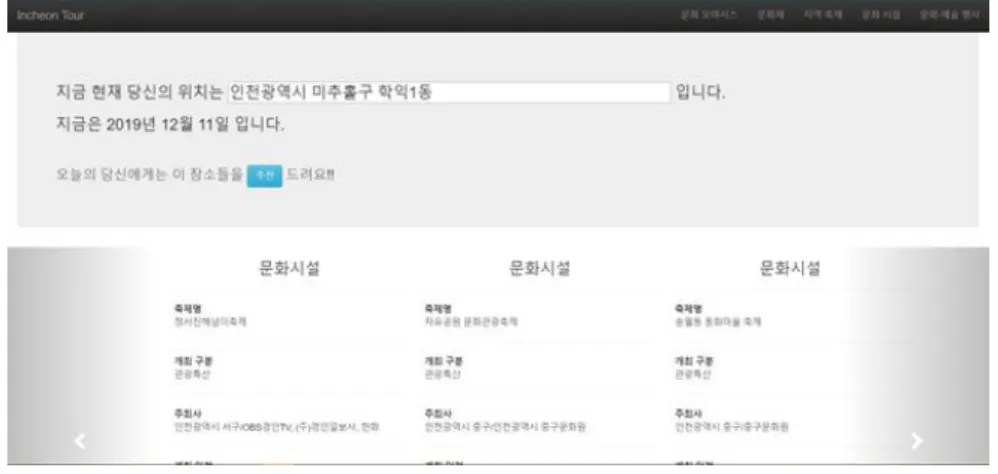The image size is (998, 474).
Task: Go to previous carousel slide arrow
Action: 80,441
